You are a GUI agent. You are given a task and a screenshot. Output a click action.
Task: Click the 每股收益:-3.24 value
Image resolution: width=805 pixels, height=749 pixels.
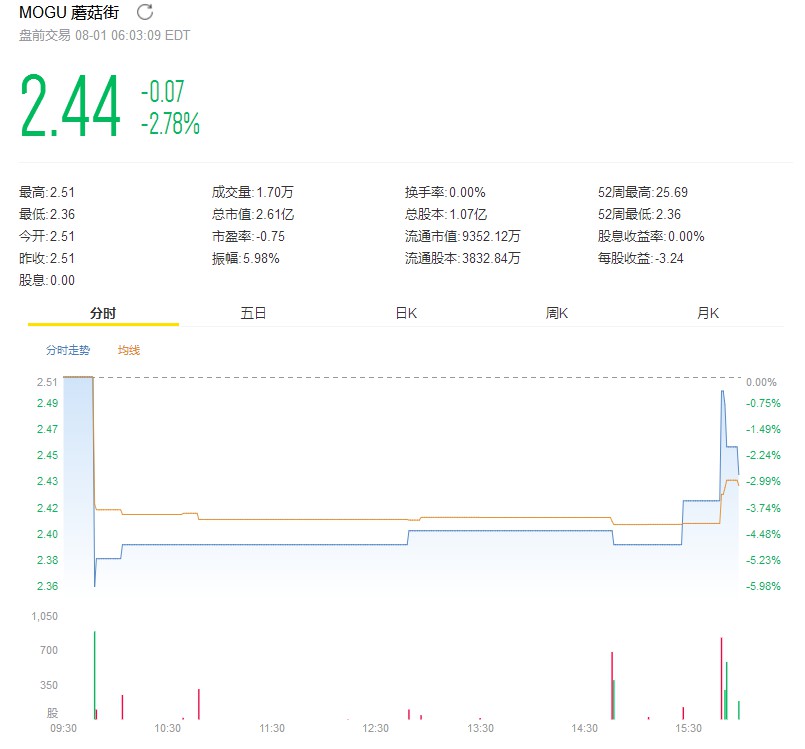[x=641, y=258]
